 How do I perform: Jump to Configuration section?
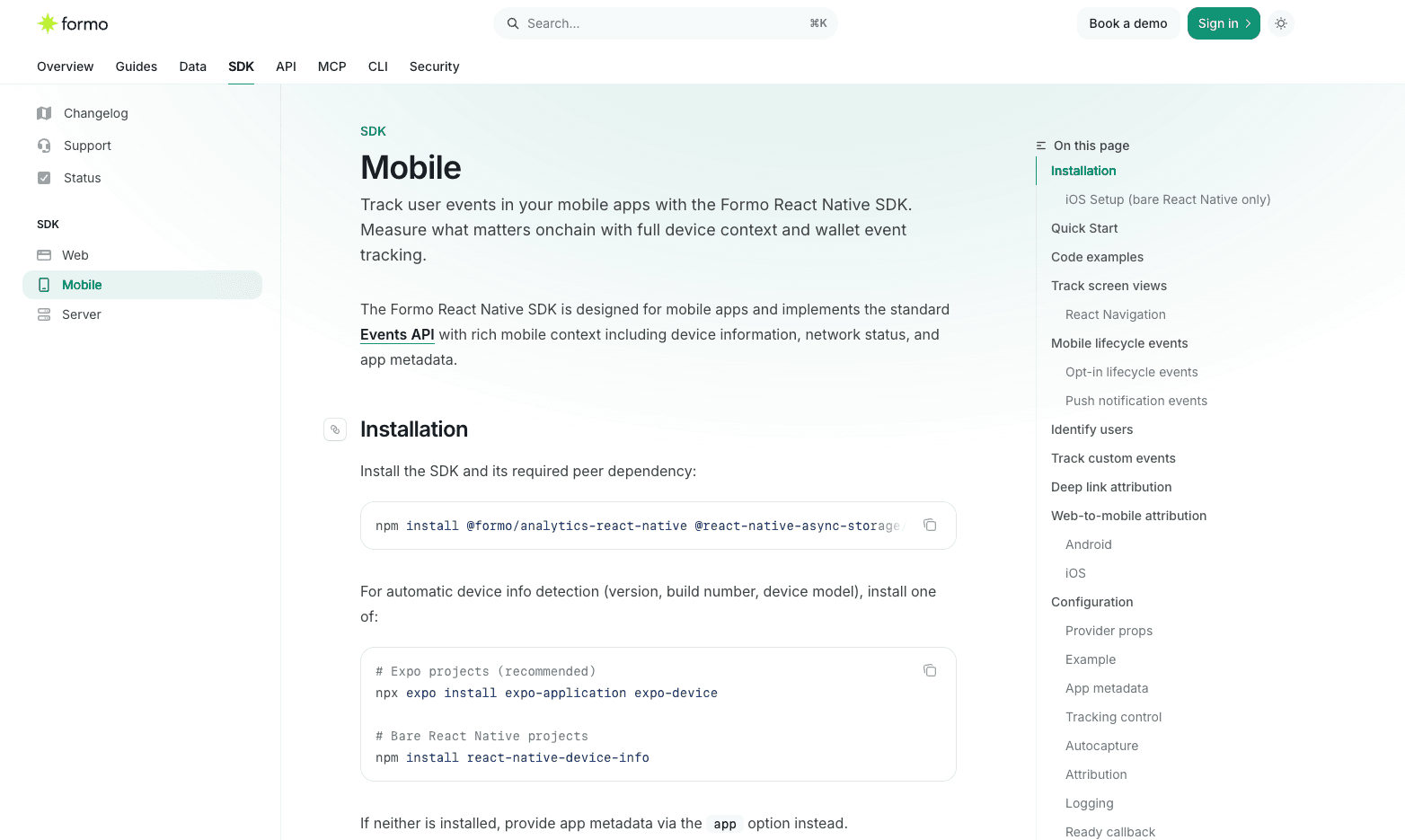[1091, 602]
